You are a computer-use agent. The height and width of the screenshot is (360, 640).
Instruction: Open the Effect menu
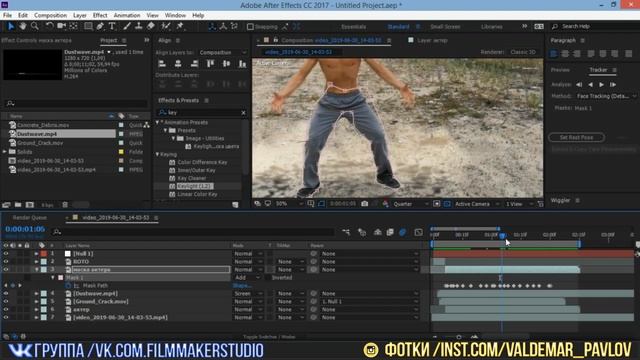coord(100,16)
